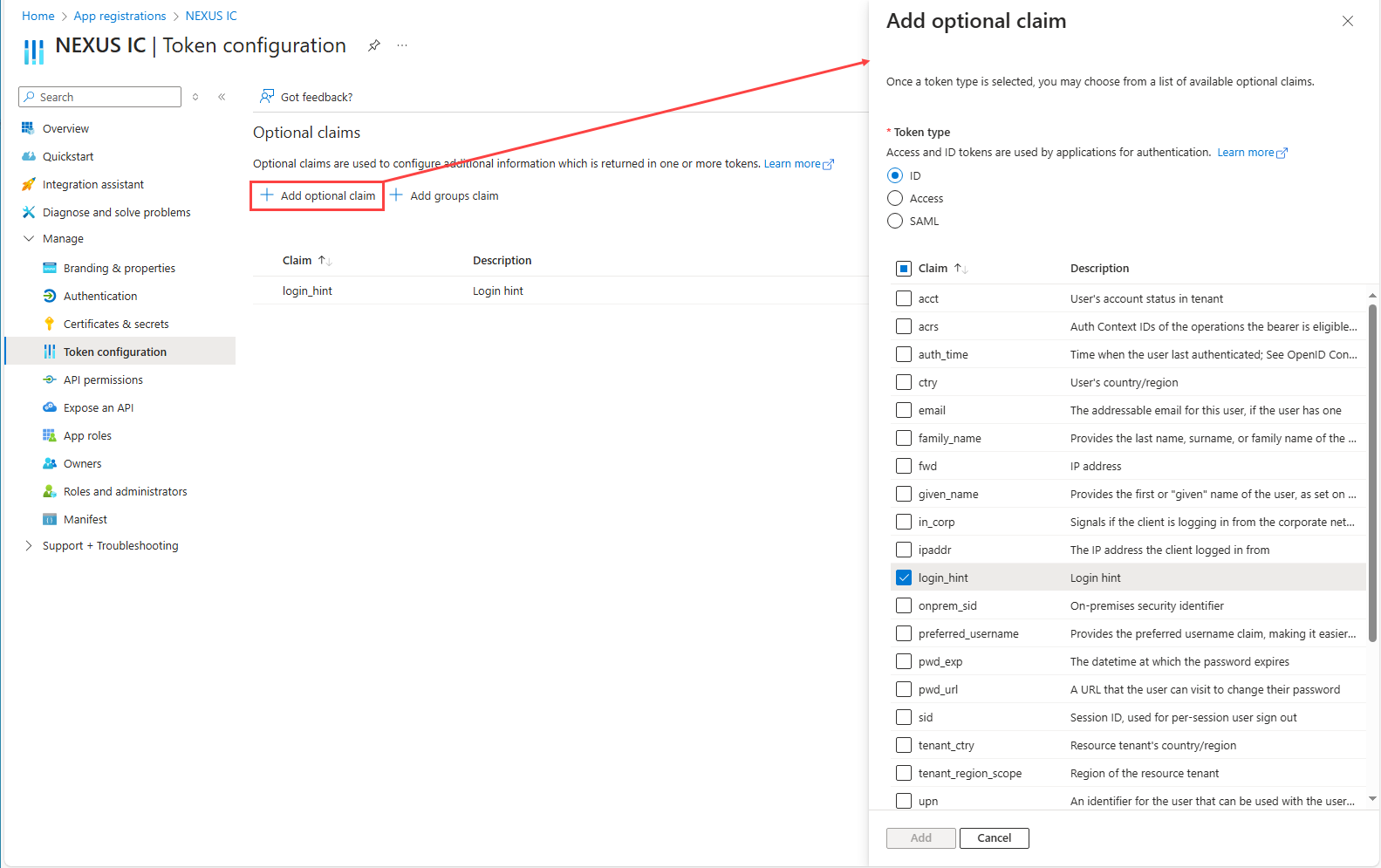Check the acct claim checkbox
This screenshot has width=1381, height=868.
(904, 298)
